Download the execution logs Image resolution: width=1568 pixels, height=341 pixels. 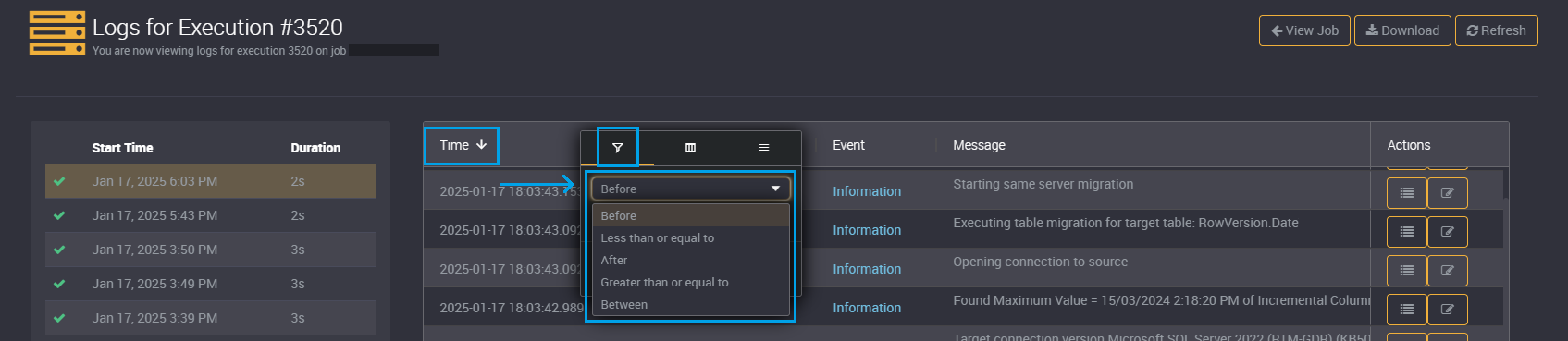click(1402, 30)
